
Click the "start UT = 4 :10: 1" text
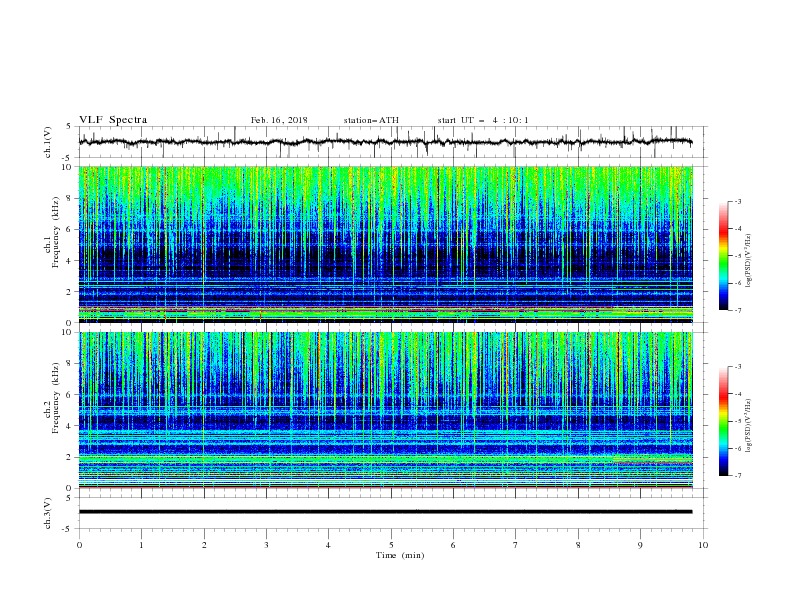483,120
